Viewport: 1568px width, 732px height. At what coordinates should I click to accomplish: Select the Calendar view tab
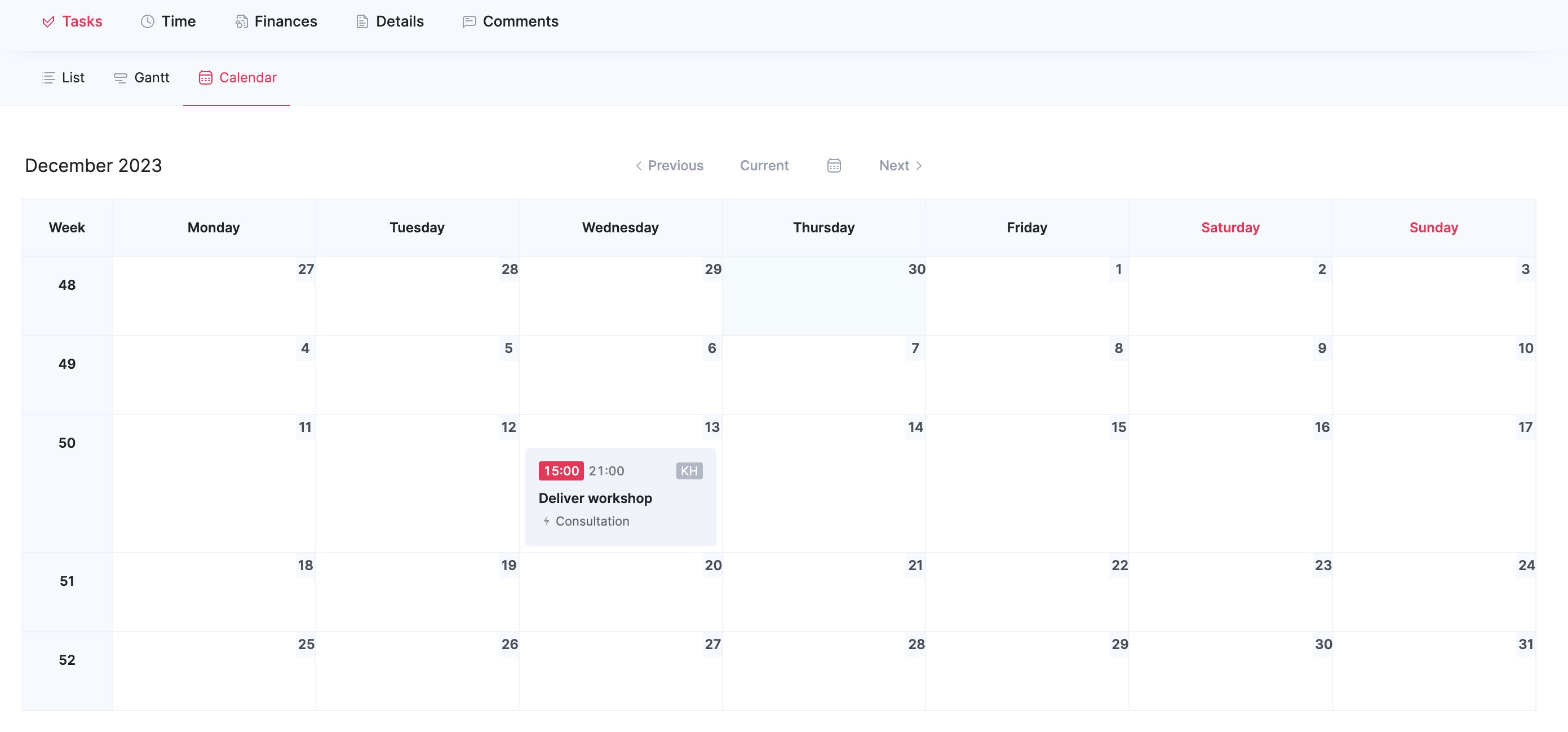237,77
